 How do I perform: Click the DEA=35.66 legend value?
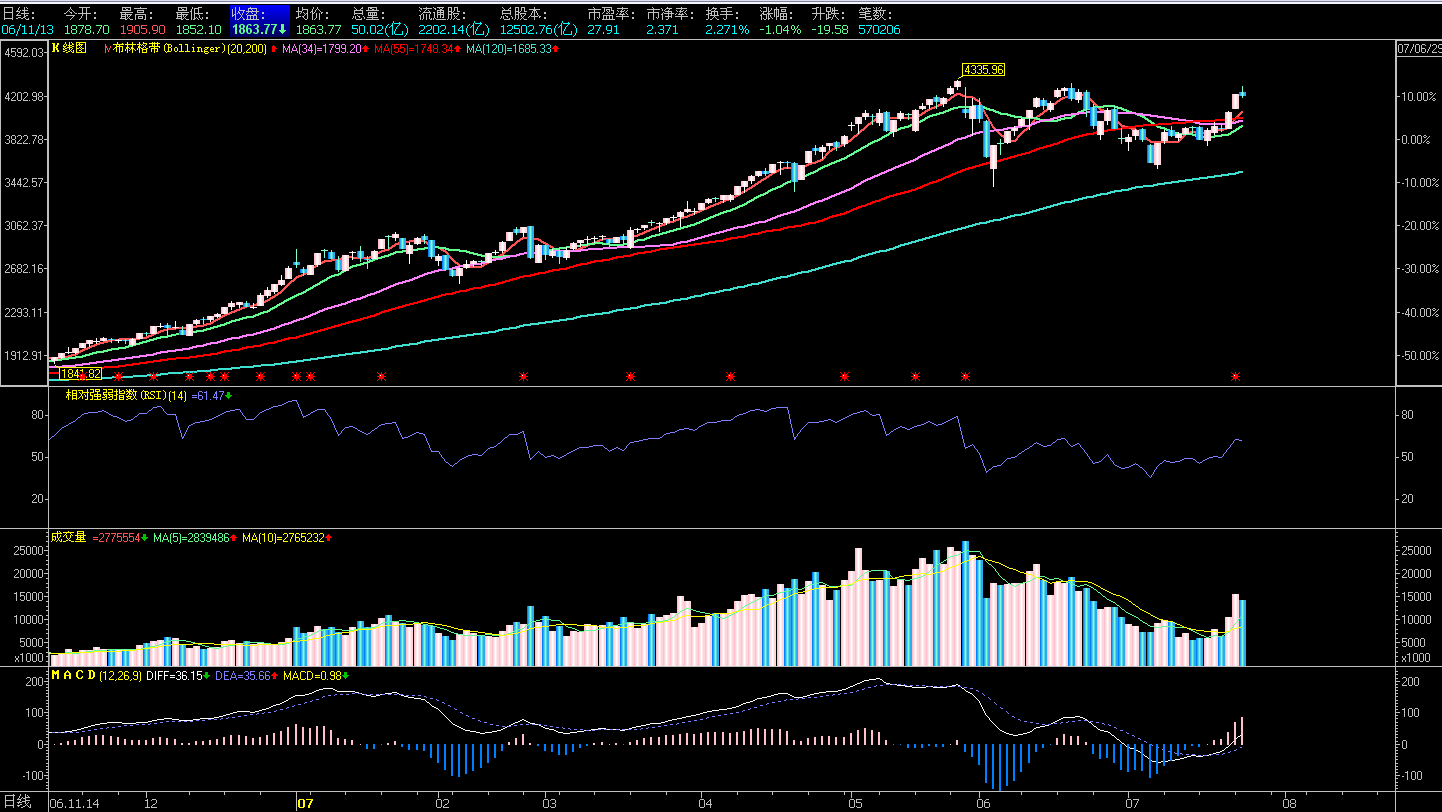245,675
